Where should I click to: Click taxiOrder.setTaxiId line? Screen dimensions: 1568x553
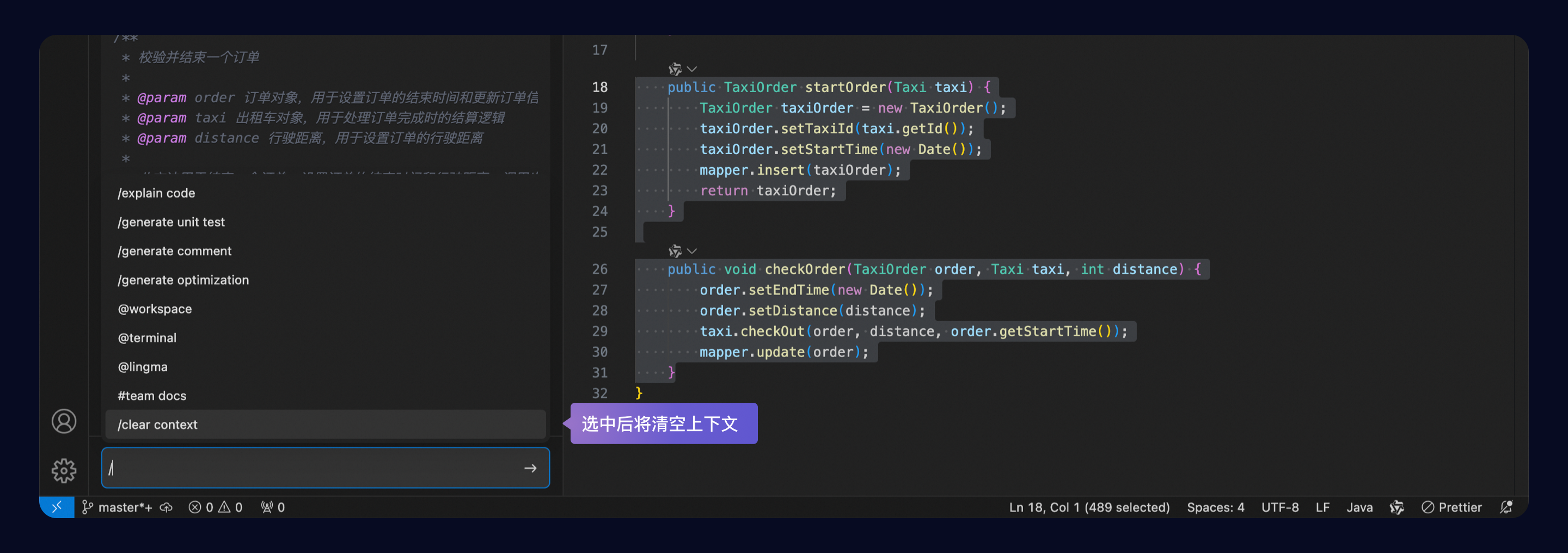[x=836, y=128]
